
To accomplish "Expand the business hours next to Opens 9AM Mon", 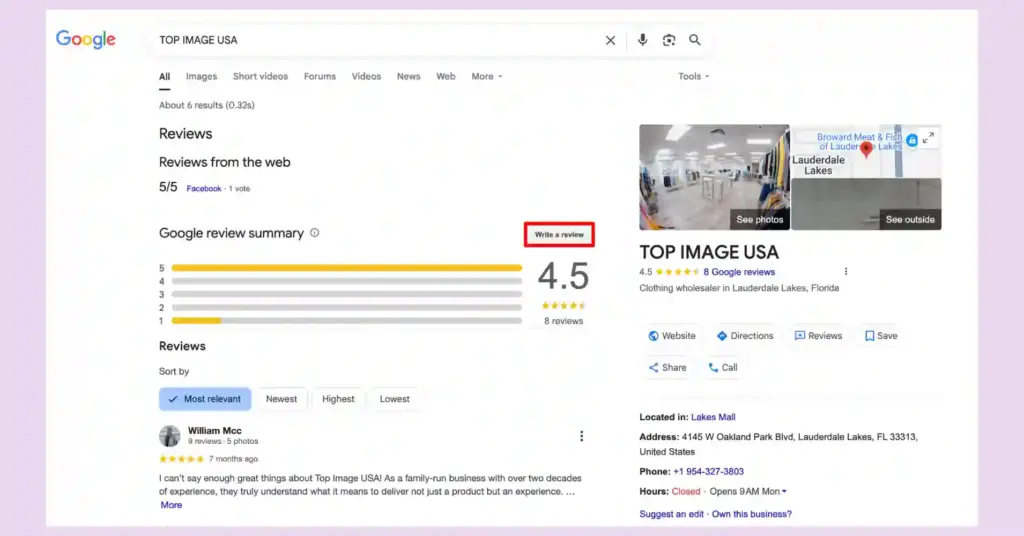I will coord(784,492).
